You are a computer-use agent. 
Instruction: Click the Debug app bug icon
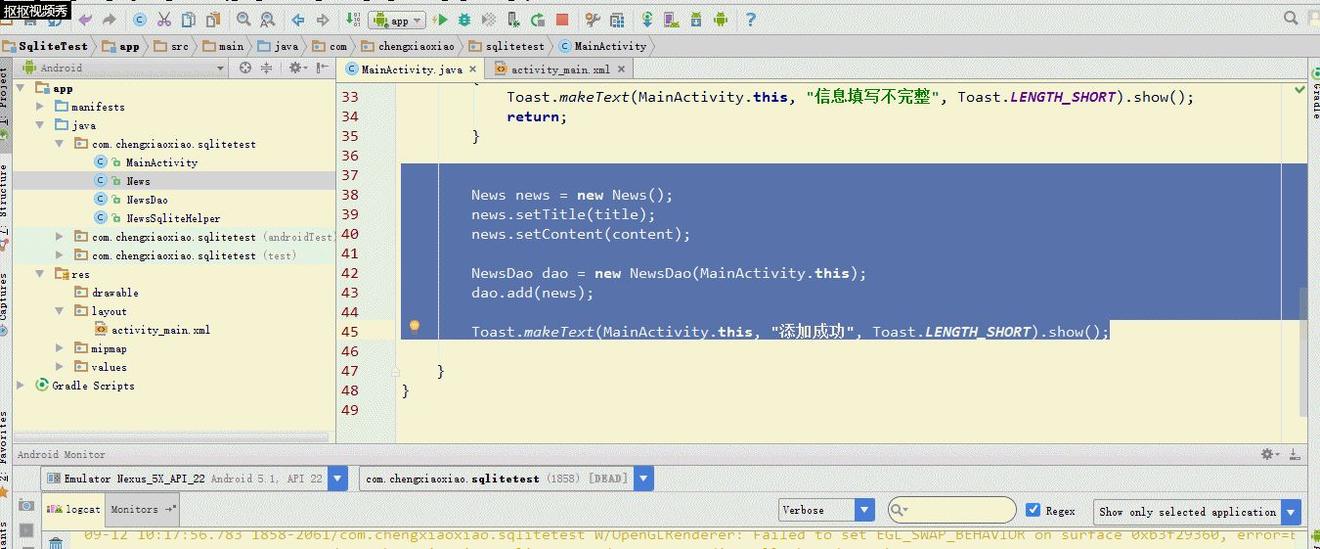[465, 20]
